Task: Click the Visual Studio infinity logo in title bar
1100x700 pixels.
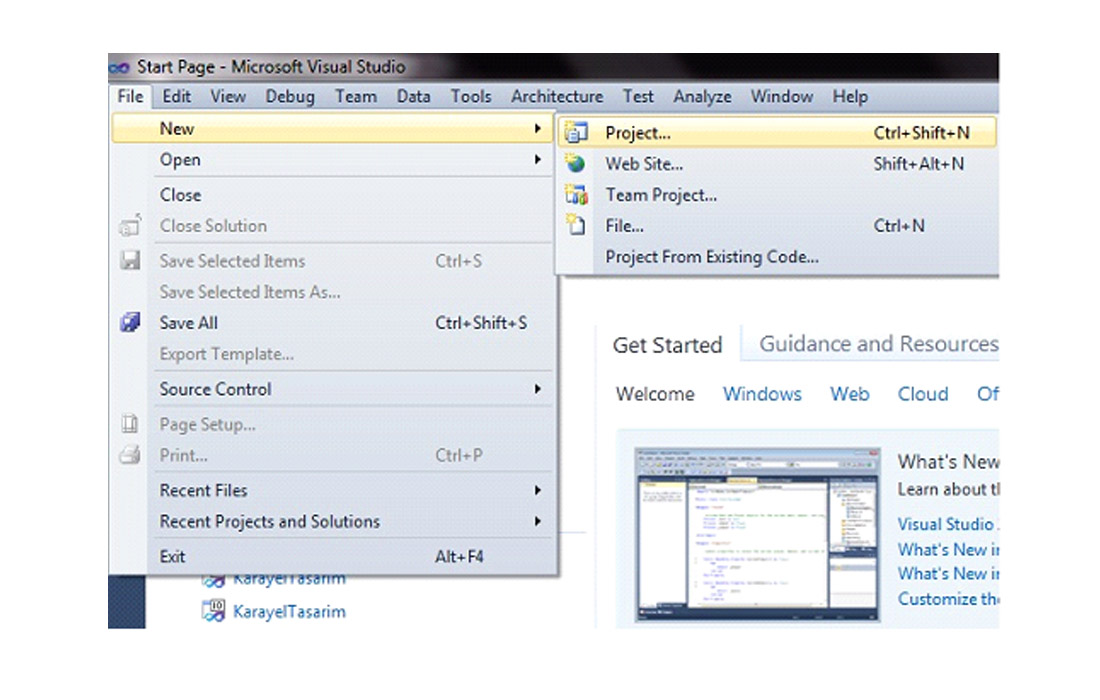Action: pos(119,67)
